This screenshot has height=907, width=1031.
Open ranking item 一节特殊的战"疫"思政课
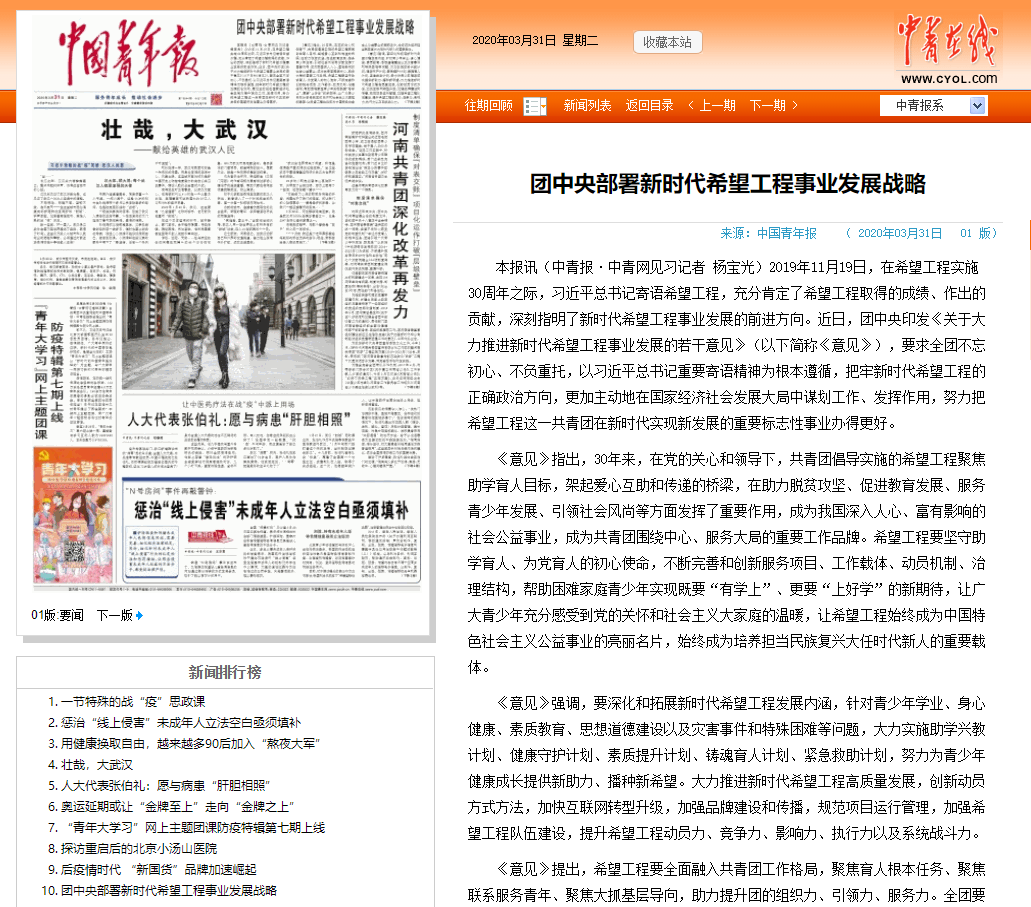(133, 702)
